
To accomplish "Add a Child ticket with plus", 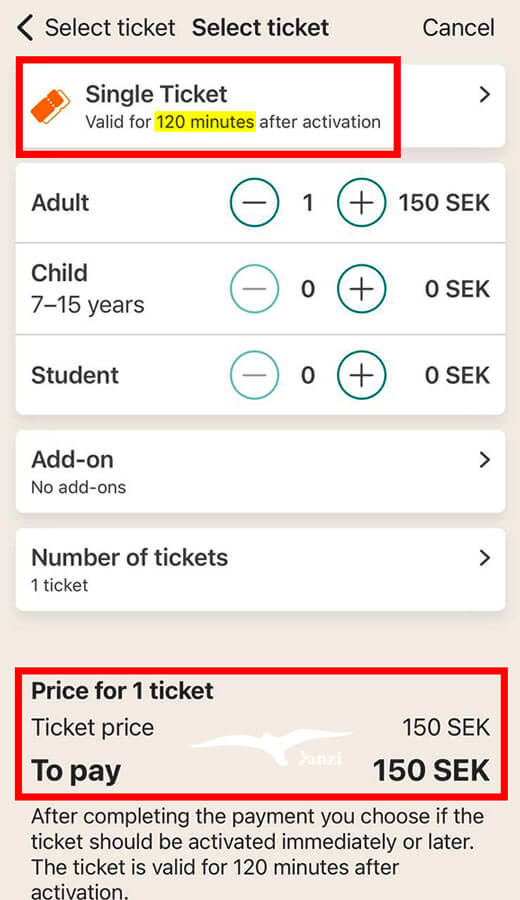I will click(361, 289).
